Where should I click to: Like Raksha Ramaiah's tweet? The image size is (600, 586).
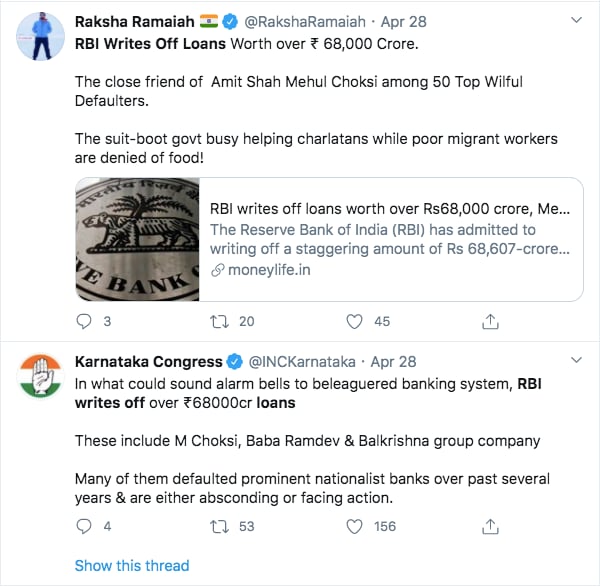pos(354,322)
